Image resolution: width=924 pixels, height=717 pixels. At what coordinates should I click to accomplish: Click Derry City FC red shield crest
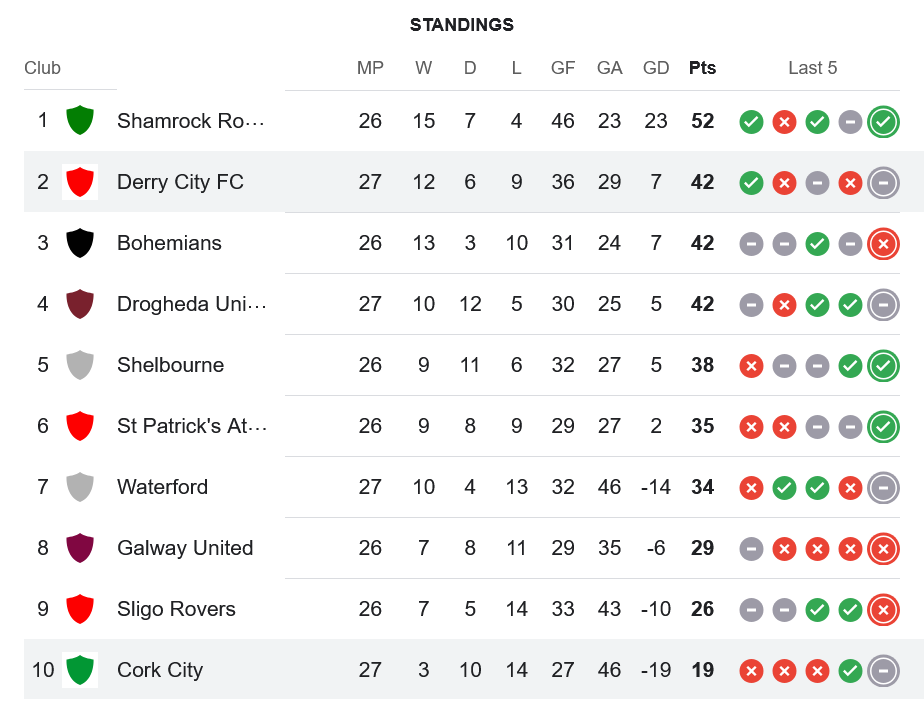coord(80,182)
